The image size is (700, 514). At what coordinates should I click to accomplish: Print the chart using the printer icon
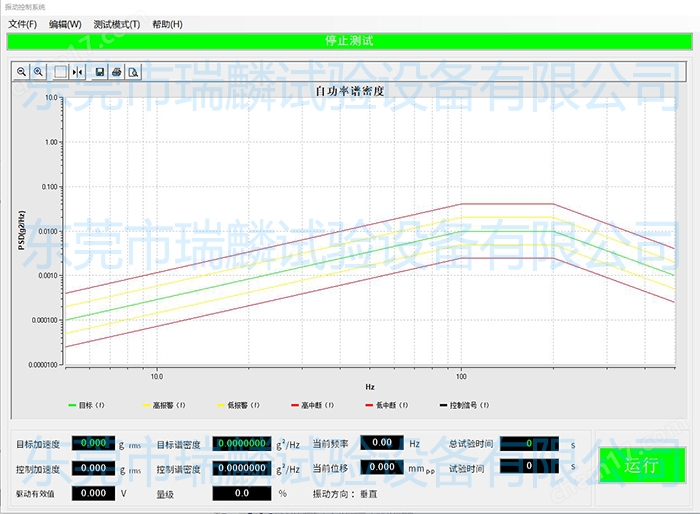click(x=117, y=72)
